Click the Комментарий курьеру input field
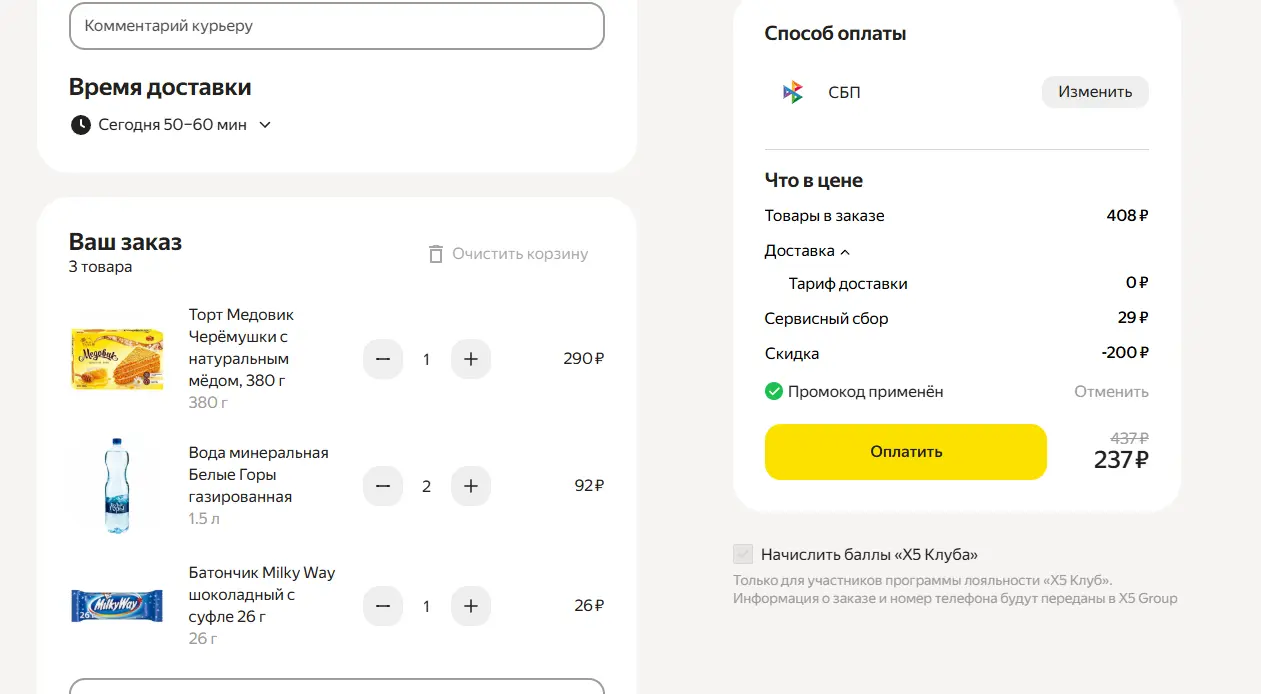This screenshot has height=694, width=1261. pos(337,26)
